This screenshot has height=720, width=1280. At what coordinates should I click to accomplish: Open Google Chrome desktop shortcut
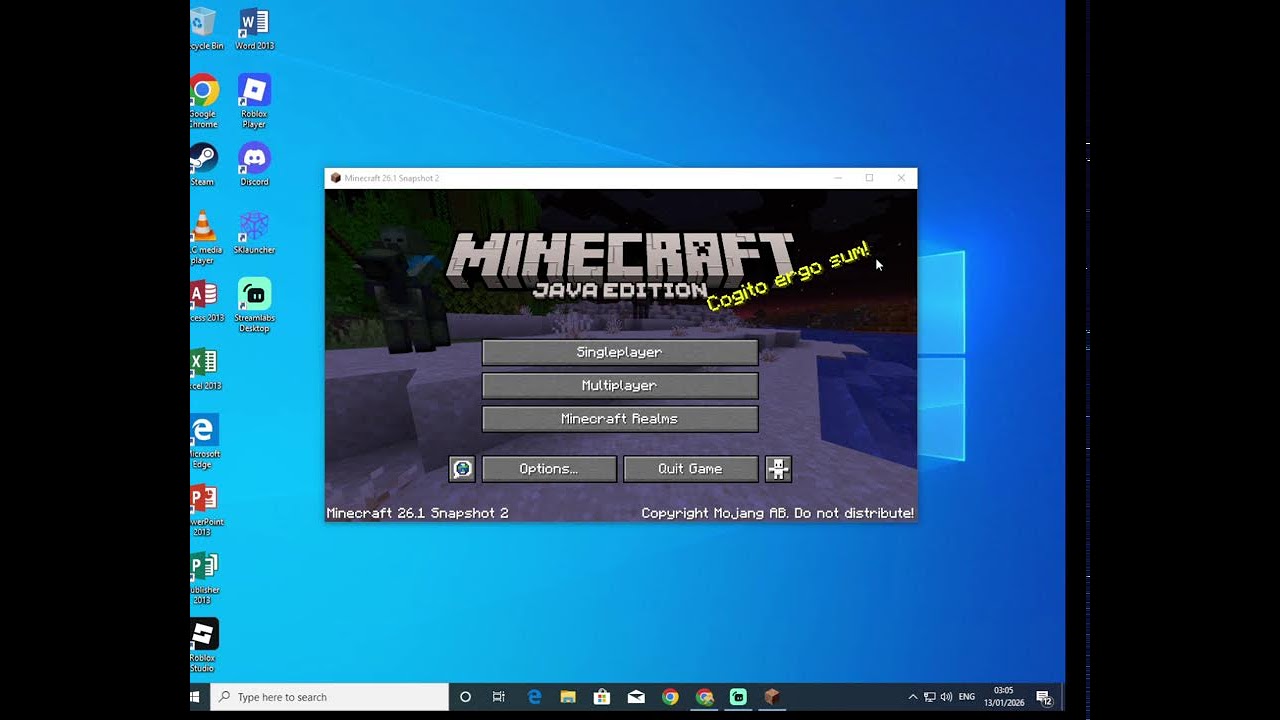(x=203, y=101)
